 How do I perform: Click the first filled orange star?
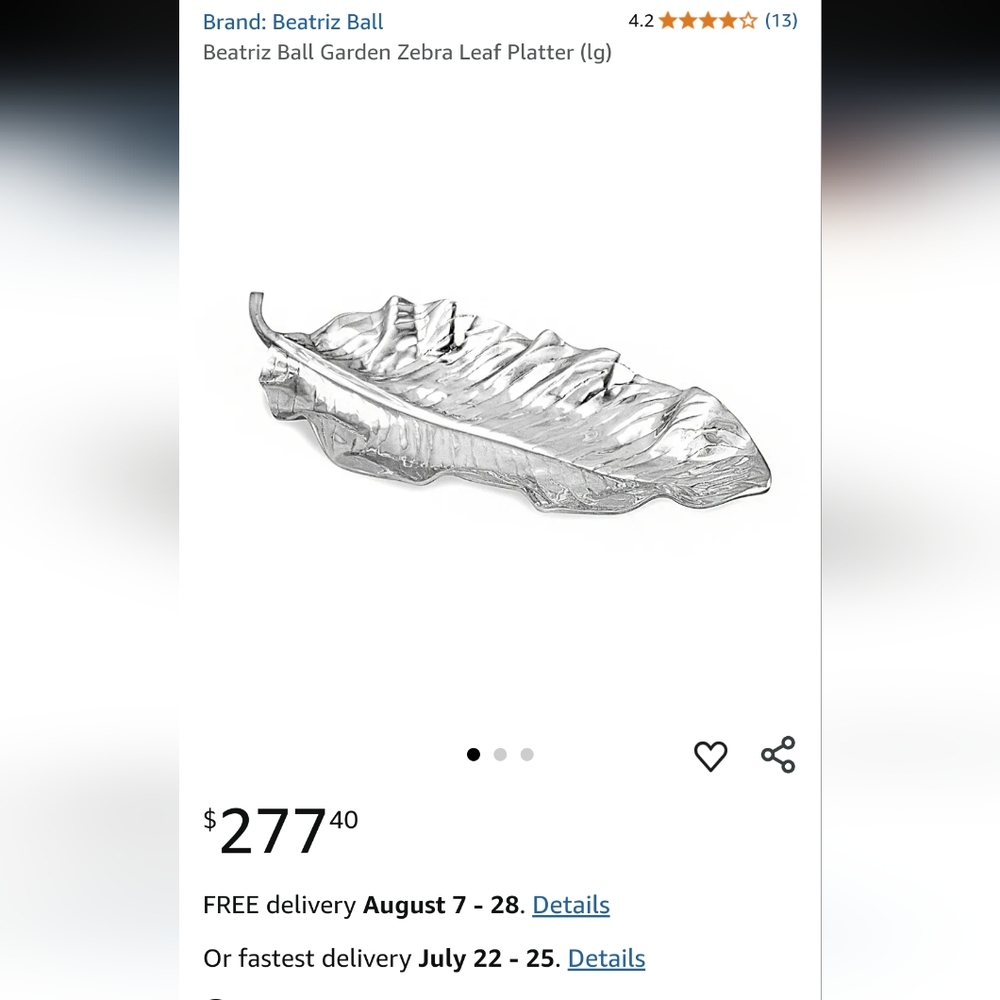point(668,21)
